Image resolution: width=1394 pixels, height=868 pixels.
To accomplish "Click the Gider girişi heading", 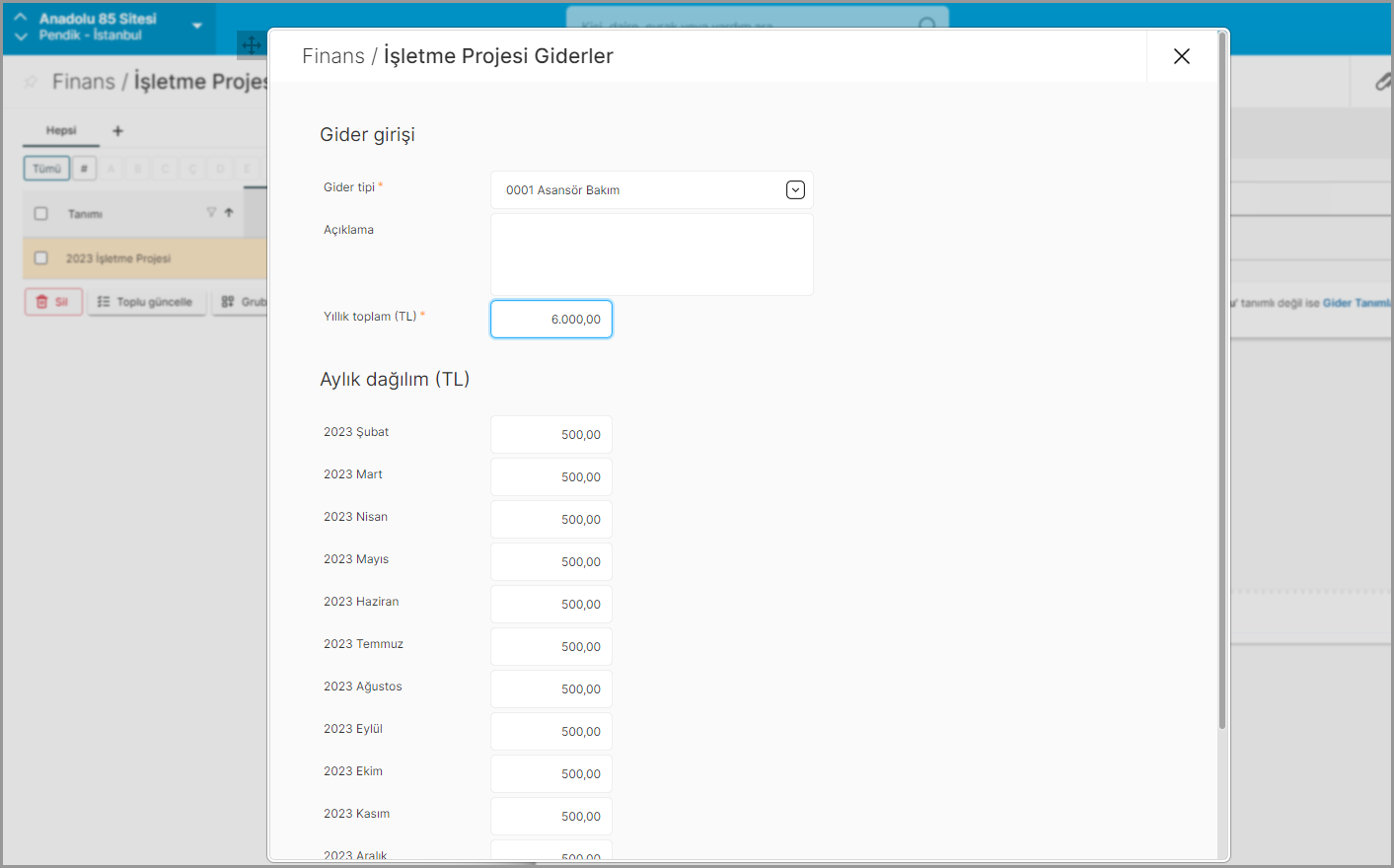I will point(367,134).
